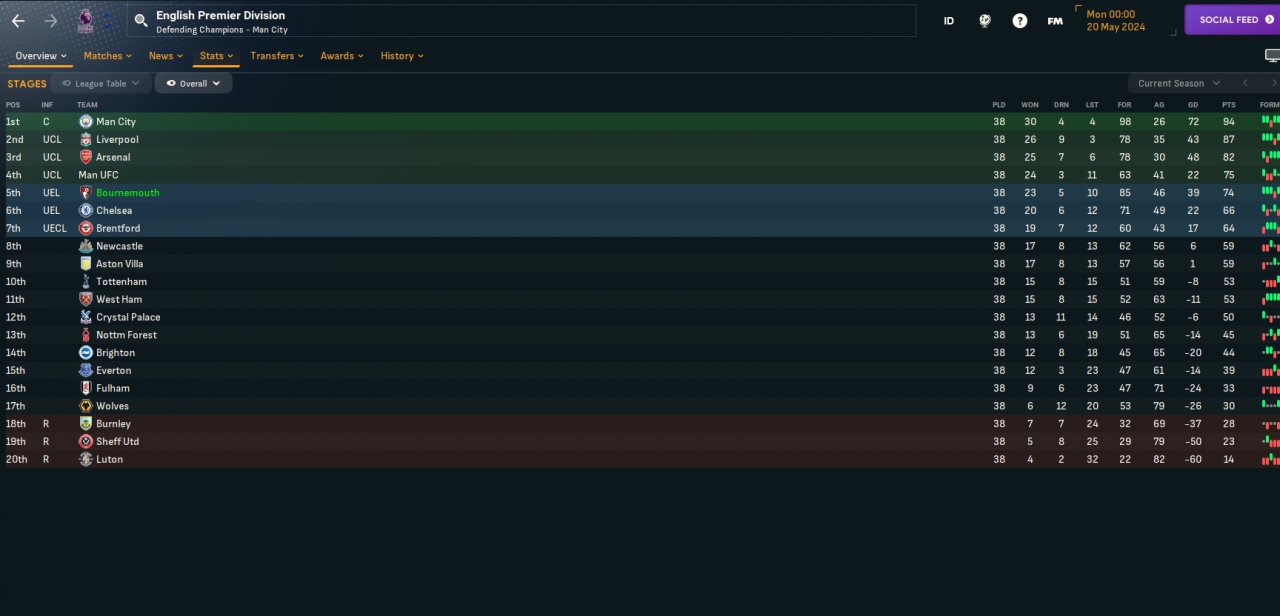1280x616 pixels.
Task: Click the Liverpool club badge
Action: pyautogui.click(x=86, y=140)
